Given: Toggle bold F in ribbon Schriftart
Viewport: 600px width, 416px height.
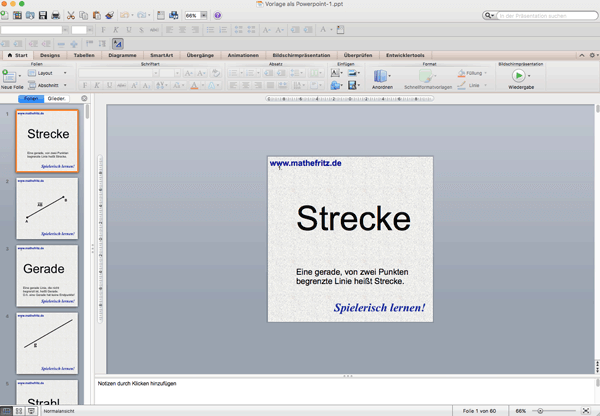Looking at the screenshot, I should click(x=85, y=85).
